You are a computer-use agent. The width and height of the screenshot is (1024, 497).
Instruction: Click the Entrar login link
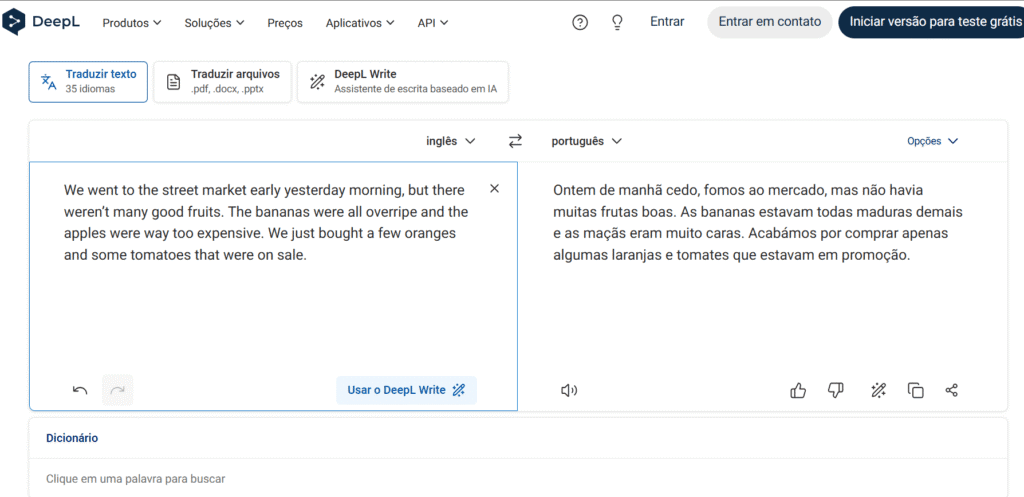pyautogui.click(x=667, y=22)
